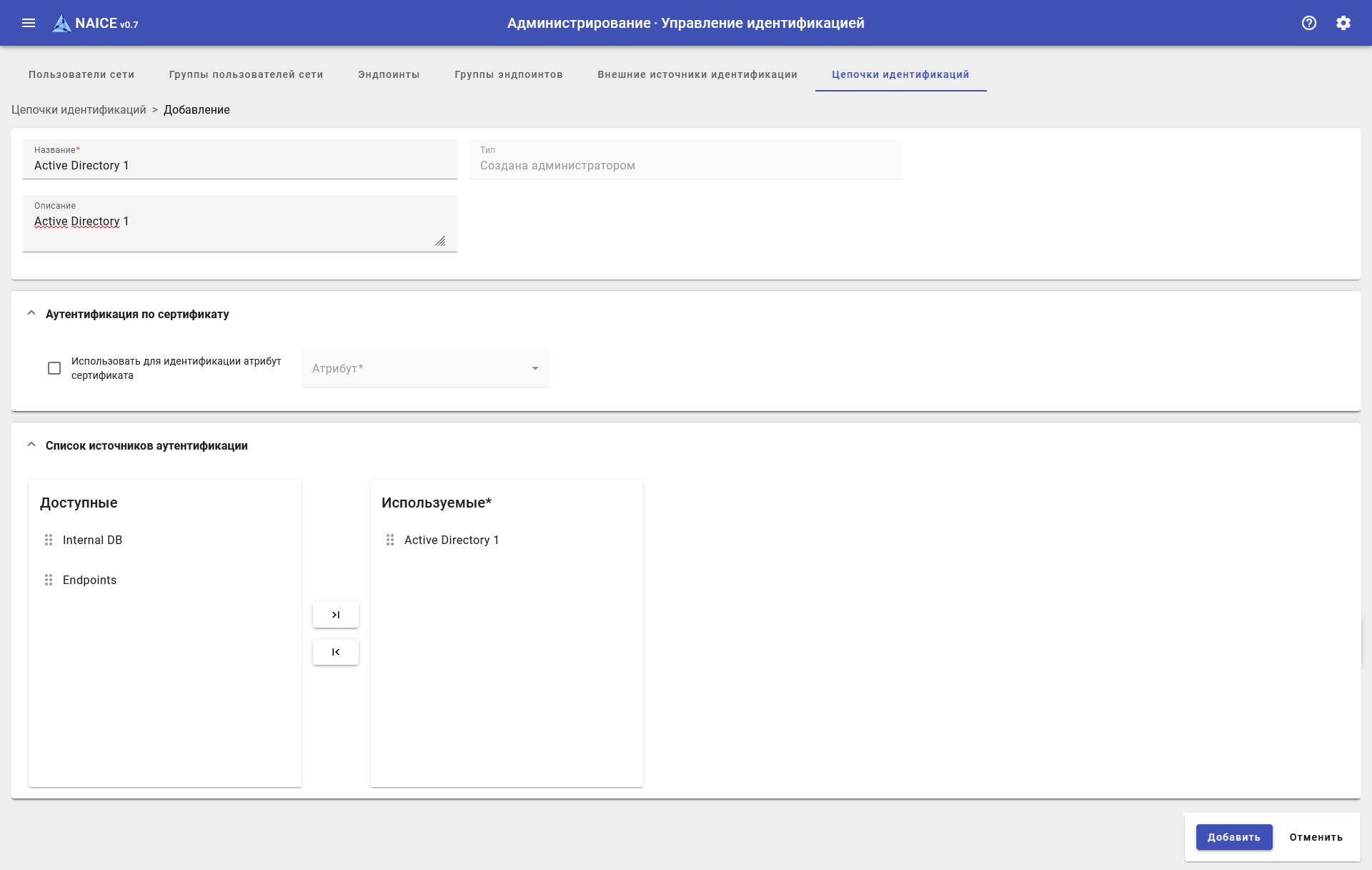Click the drag handle next to Internal DB
Screen dimensions: 1372x870
point(49,540)
